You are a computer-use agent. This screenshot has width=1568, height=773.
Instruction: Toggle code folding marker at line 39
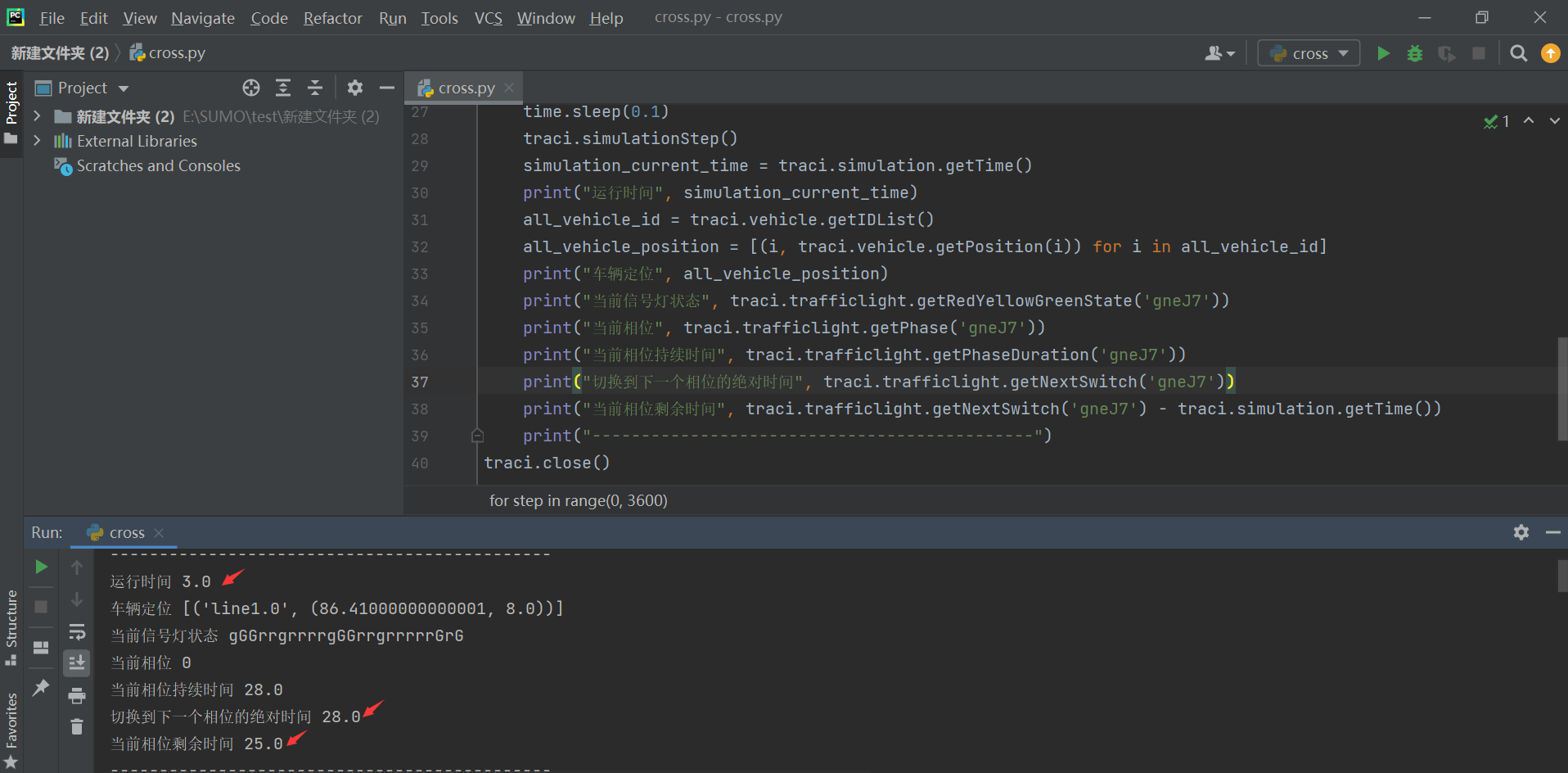(477, 436)
